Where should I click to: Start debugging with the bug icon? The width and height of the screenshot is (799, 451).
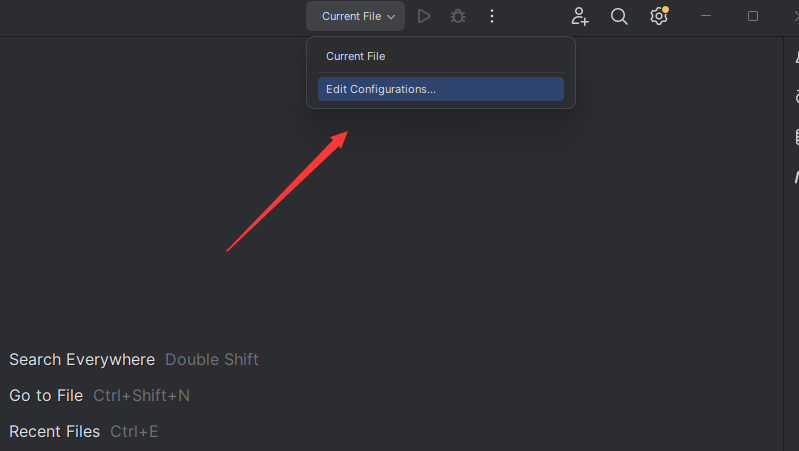coord(458,16)
